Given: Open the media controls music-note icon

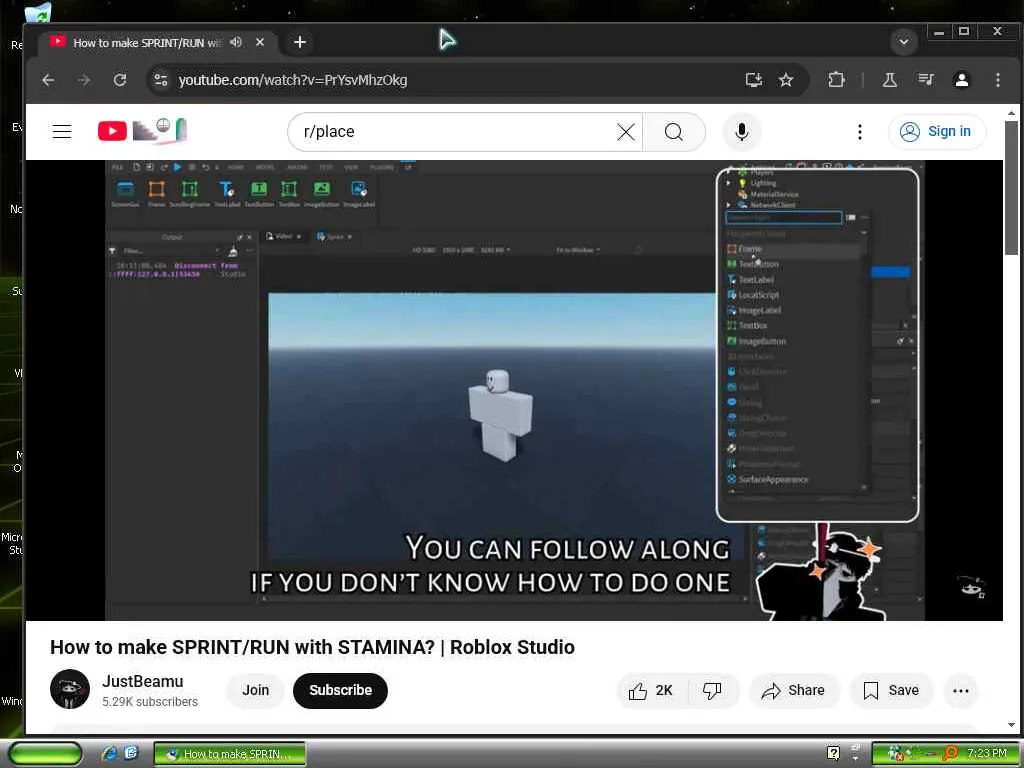Looking at the screenshot, I should (x=925, y=80).
